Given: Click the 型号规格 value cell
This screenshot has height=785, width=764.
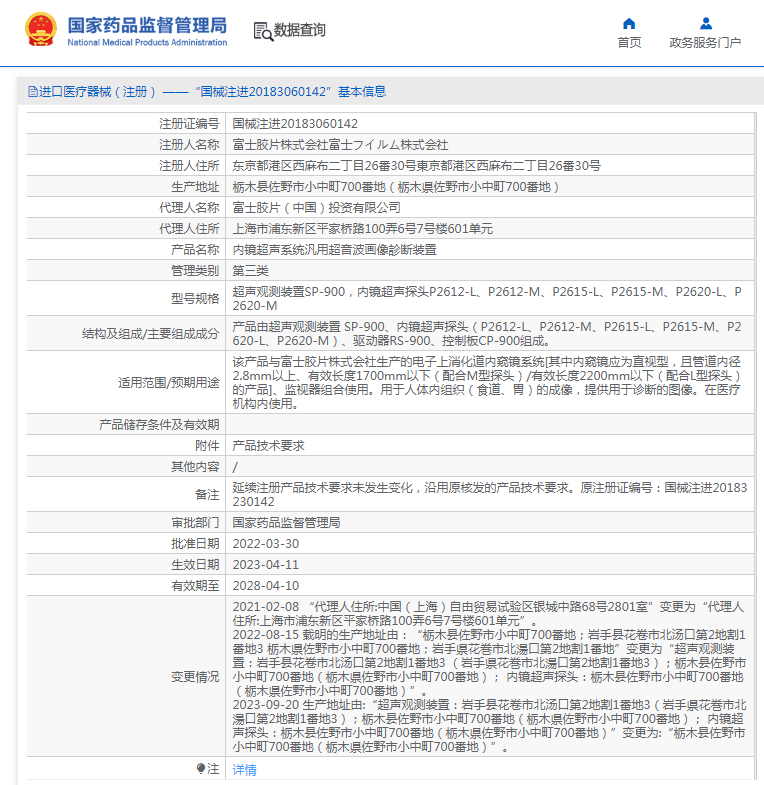Looking at the screenshot, I should point(490,298).
